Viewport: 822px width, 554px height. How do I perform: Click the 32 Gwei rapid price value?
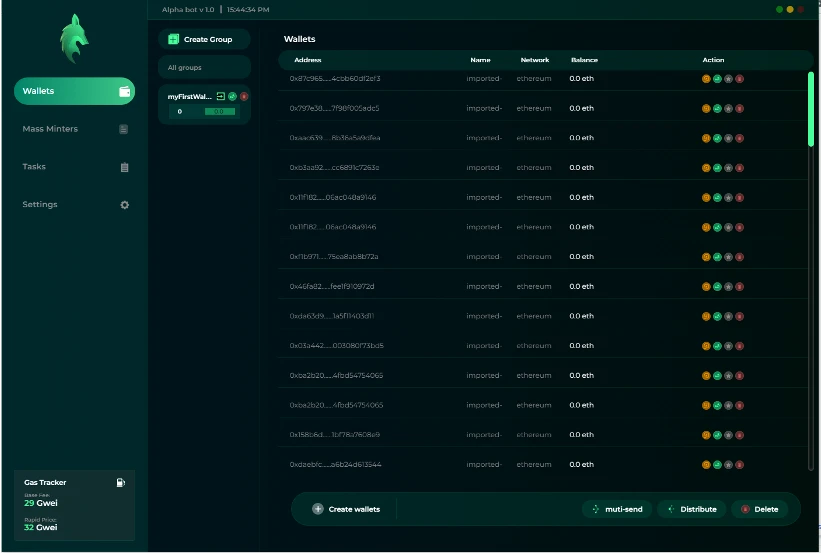[41, 528]
